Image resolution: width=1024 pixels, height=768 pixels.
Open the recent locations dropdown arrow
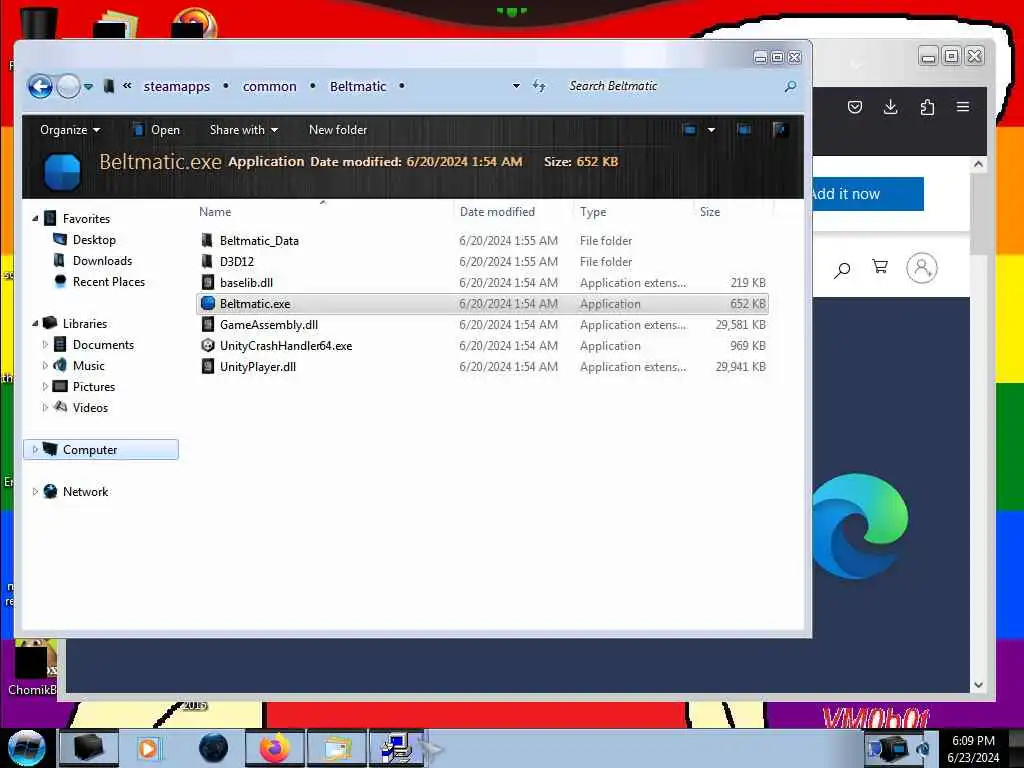pos(89,86)
